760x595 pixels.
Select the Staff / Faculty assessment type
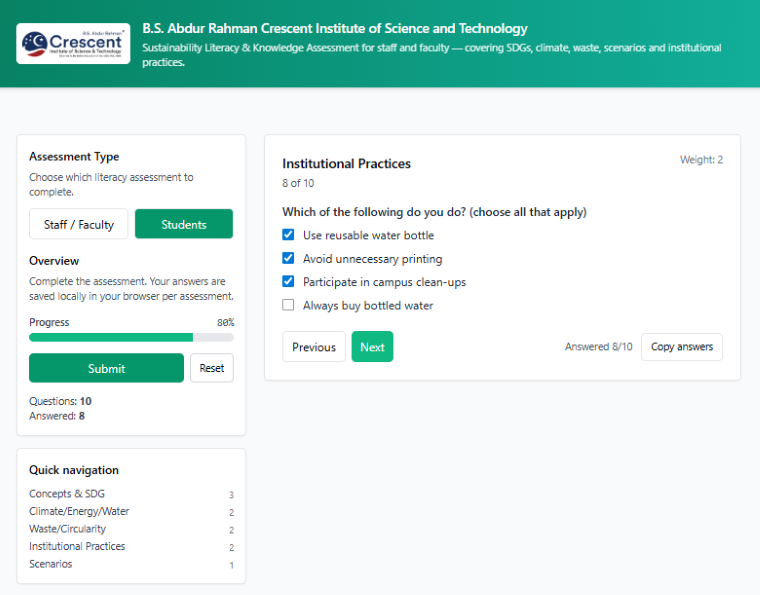79,224
